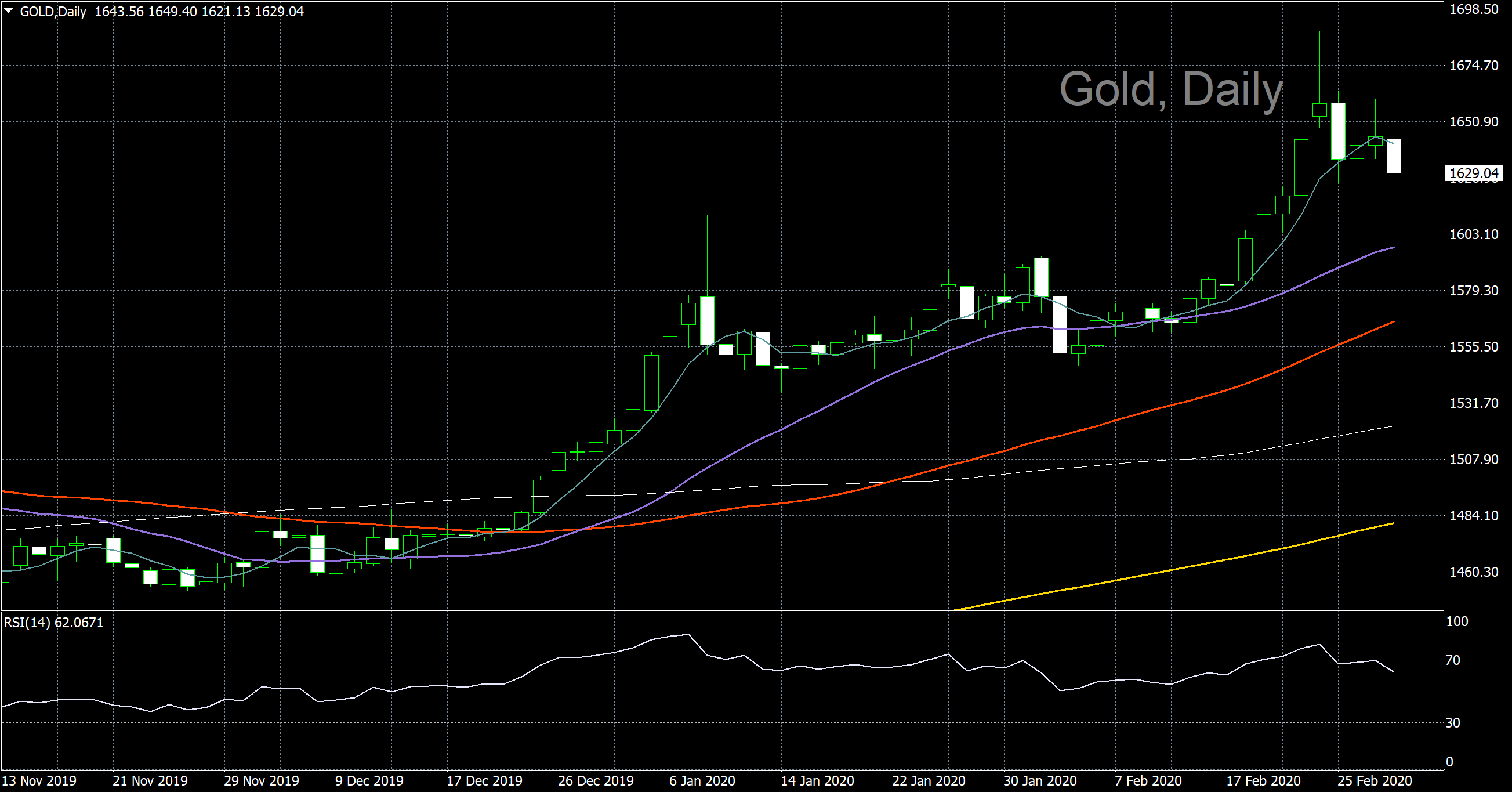The width and height of the screenshot is (1512, 792).
Task: Click the 1698.50 price axis label
Action: 1473,9
